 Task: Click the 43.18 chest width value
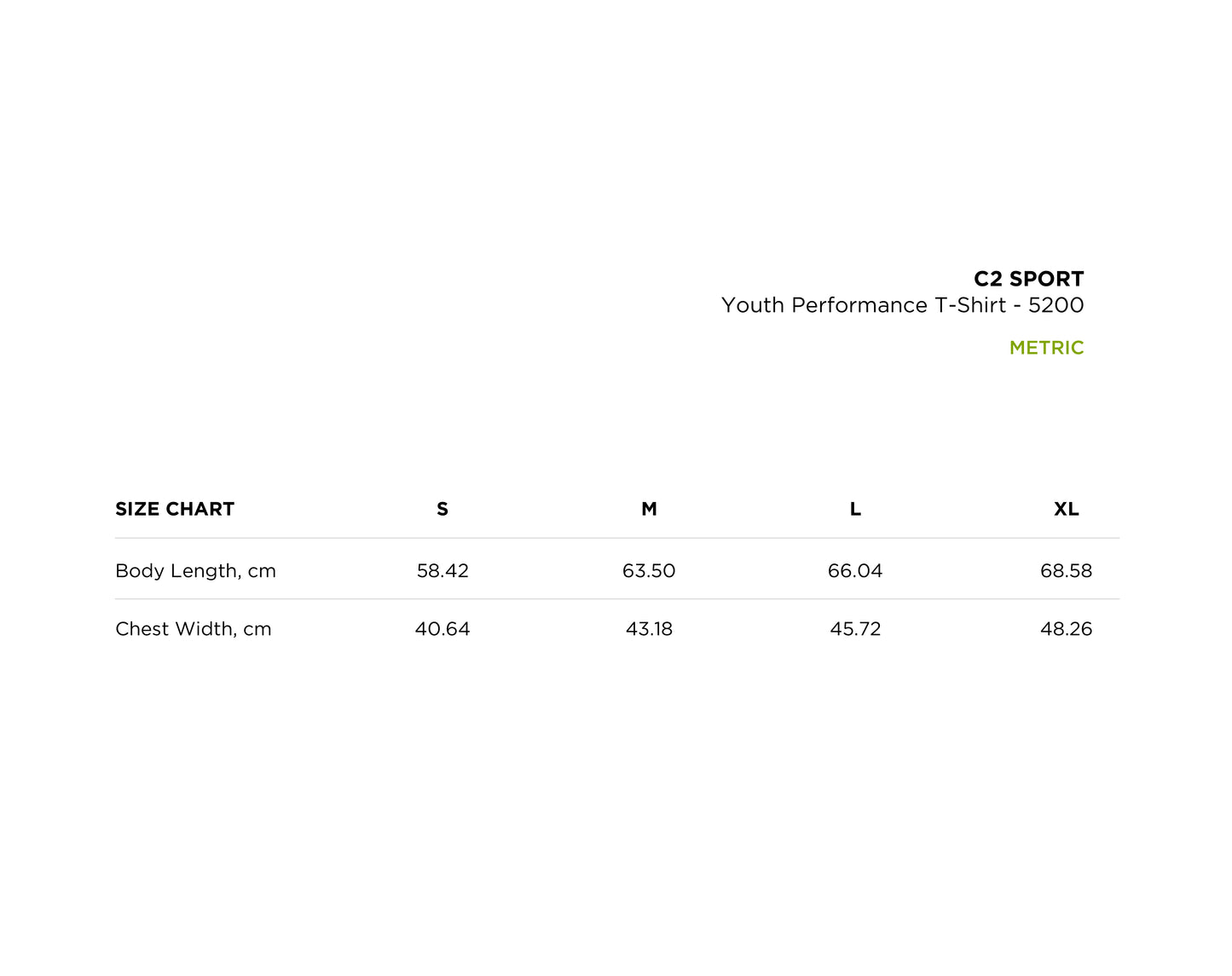(x=649, y=629)
